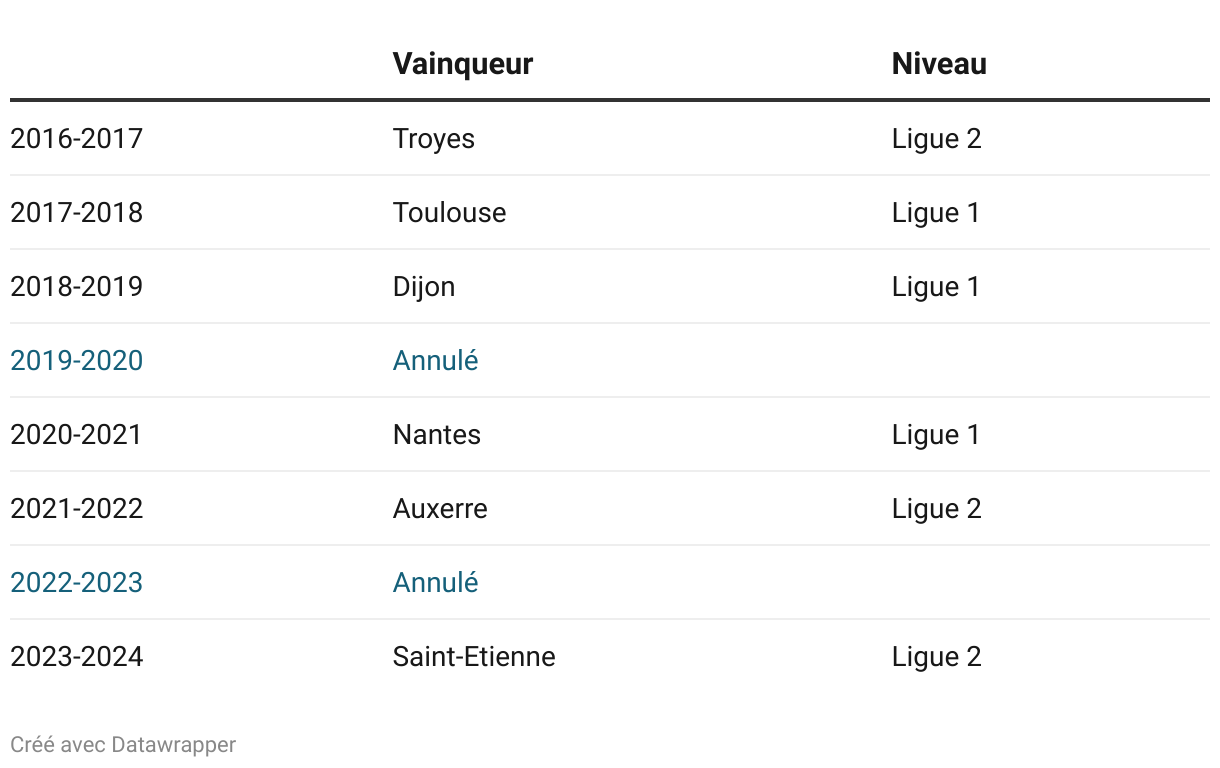Select the 2016-2017 season cell
This screenshot has width=1220, height=768.
[77, 138]
